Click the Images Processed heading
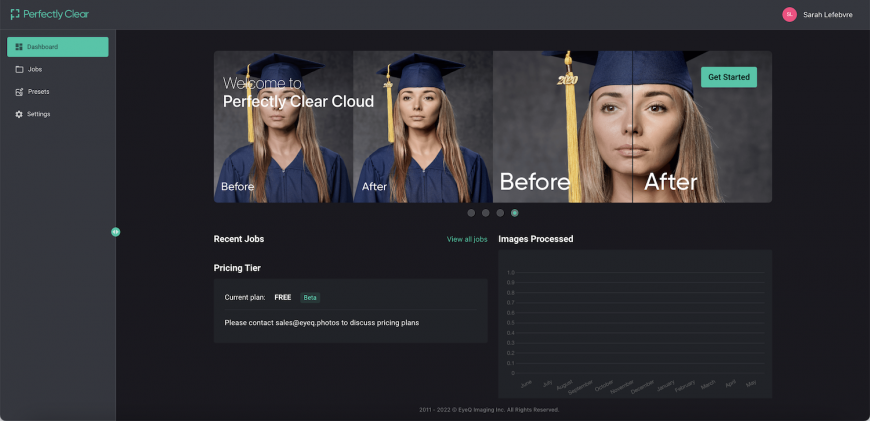The height and width of the screenshot is (421, 870). coord(535,239)
